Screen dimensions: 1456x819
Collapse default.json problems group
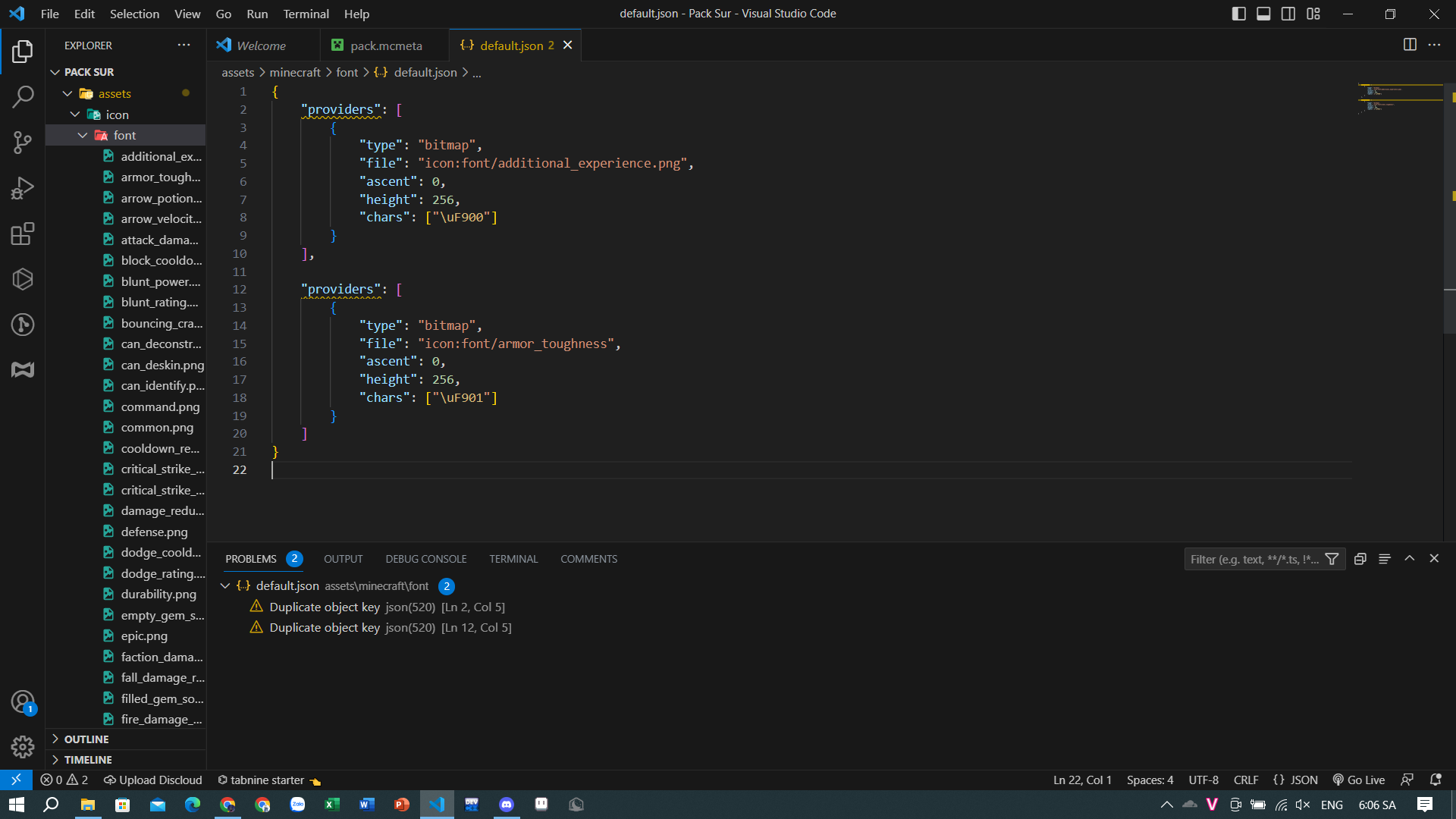(225, 585)
